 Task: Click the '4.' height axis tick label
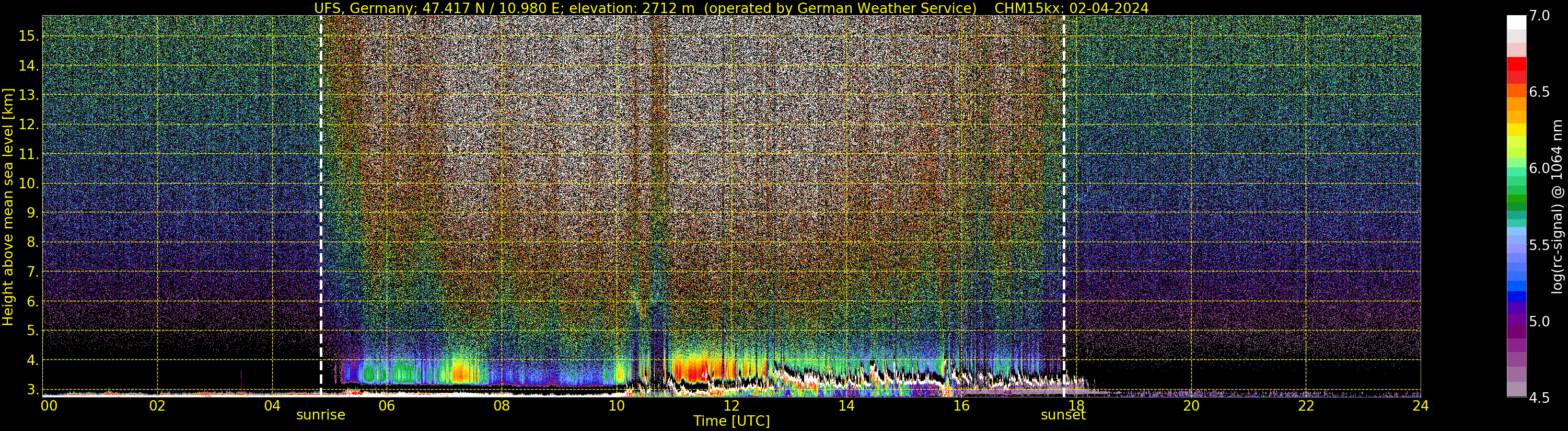[32, 360]
